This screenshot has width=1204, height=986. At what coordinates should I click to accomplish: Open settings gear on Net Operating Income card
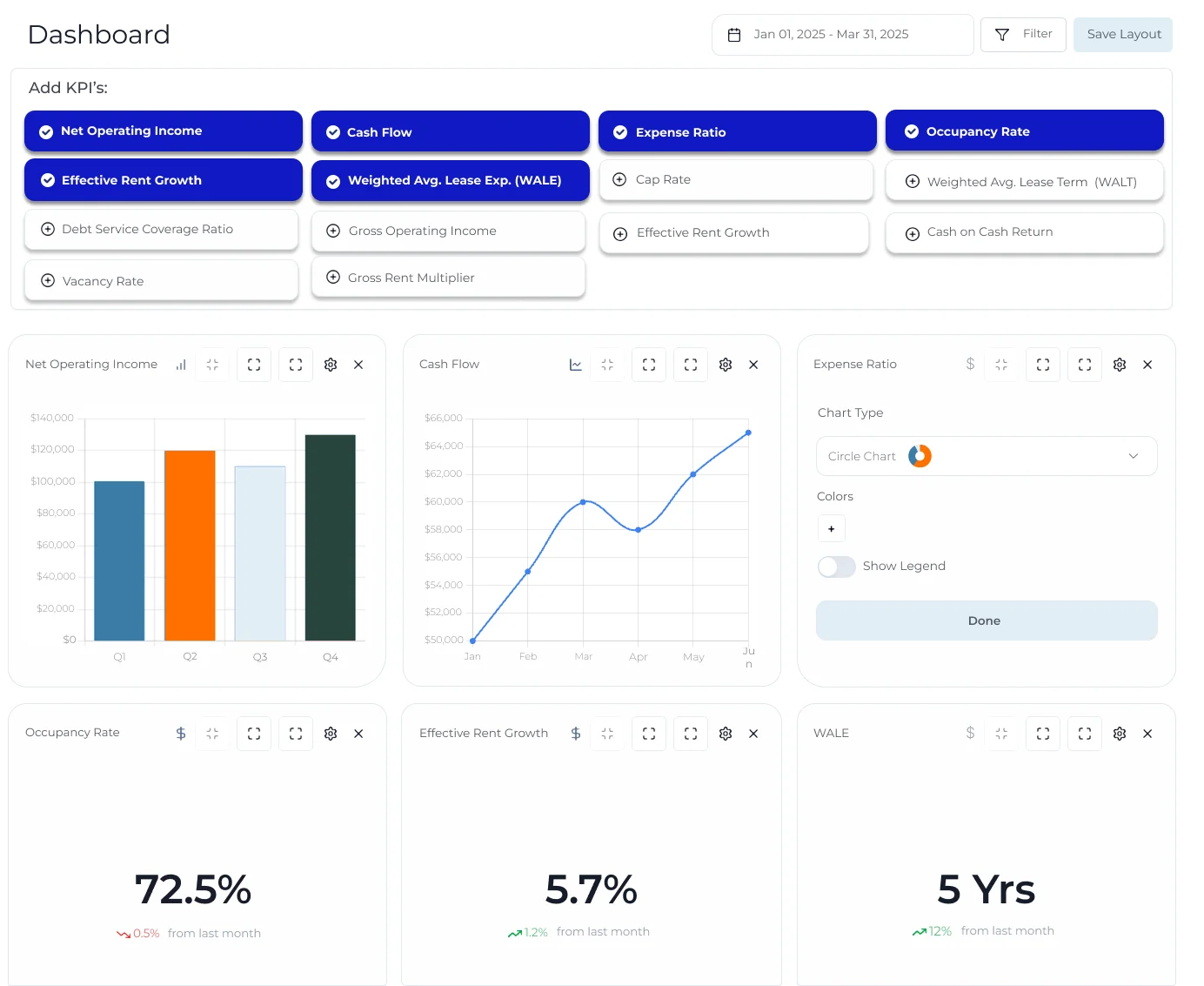[331, 365]
